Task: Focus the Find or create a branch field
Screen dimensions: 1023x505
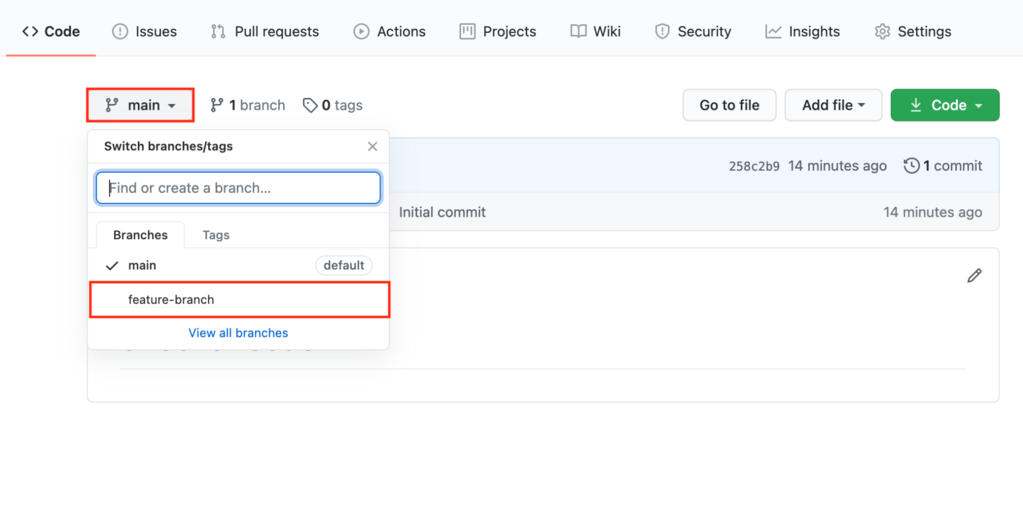Action: pos(238,188)
